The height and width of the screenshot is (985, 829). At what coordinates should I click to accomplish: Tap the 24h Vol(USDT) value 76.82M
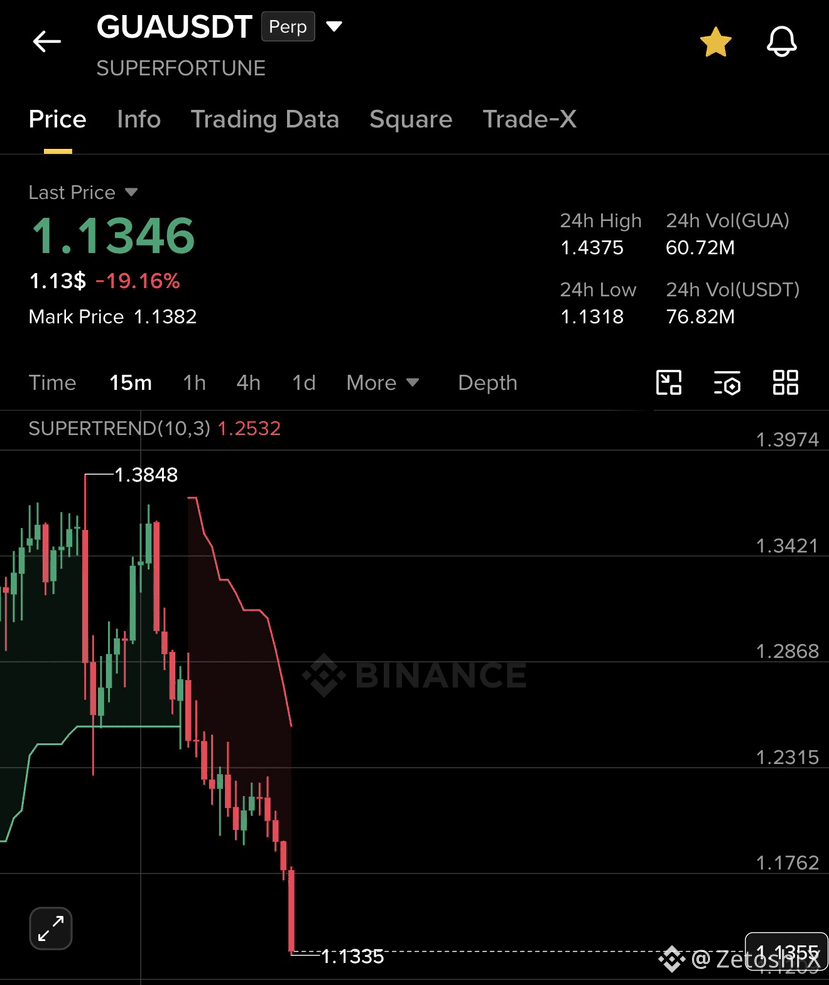point(700,317)
